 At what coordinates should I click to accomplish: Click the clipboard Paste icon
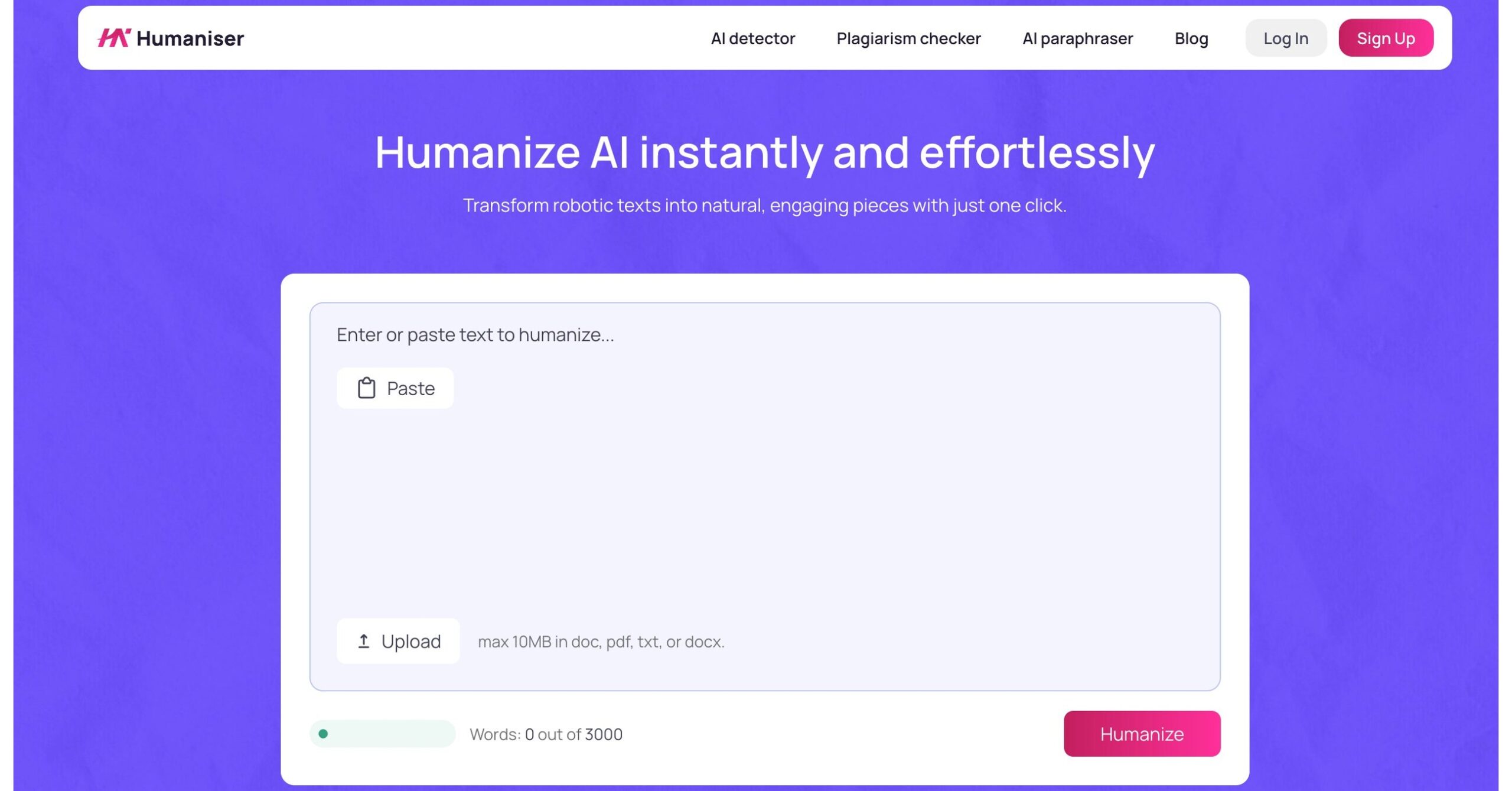[x=365, y=388]
